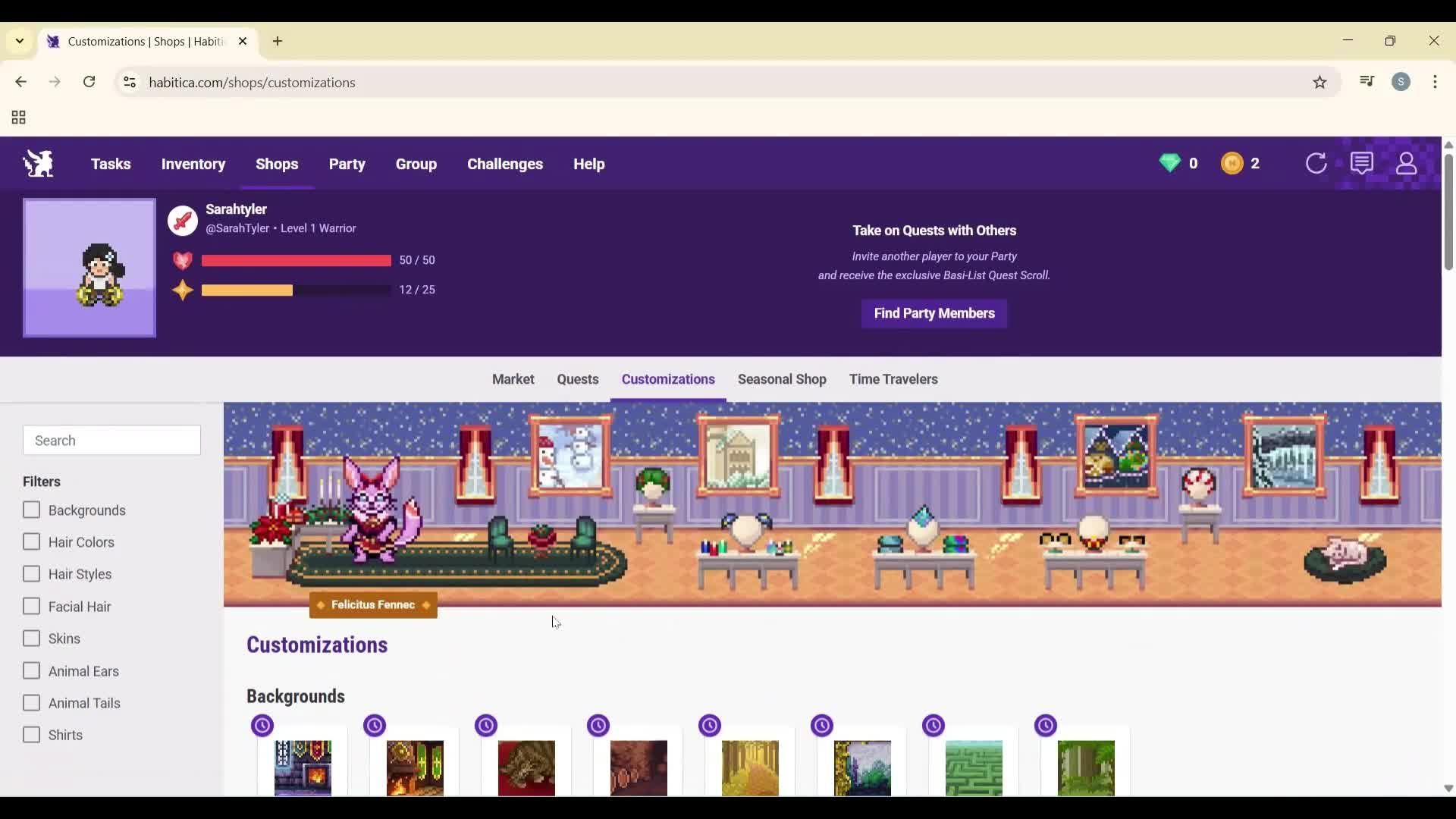The width and height of the screenshot is (1456, 819).
Task: Switch to the Seasonal Shop tab
Action: (782, 379)
